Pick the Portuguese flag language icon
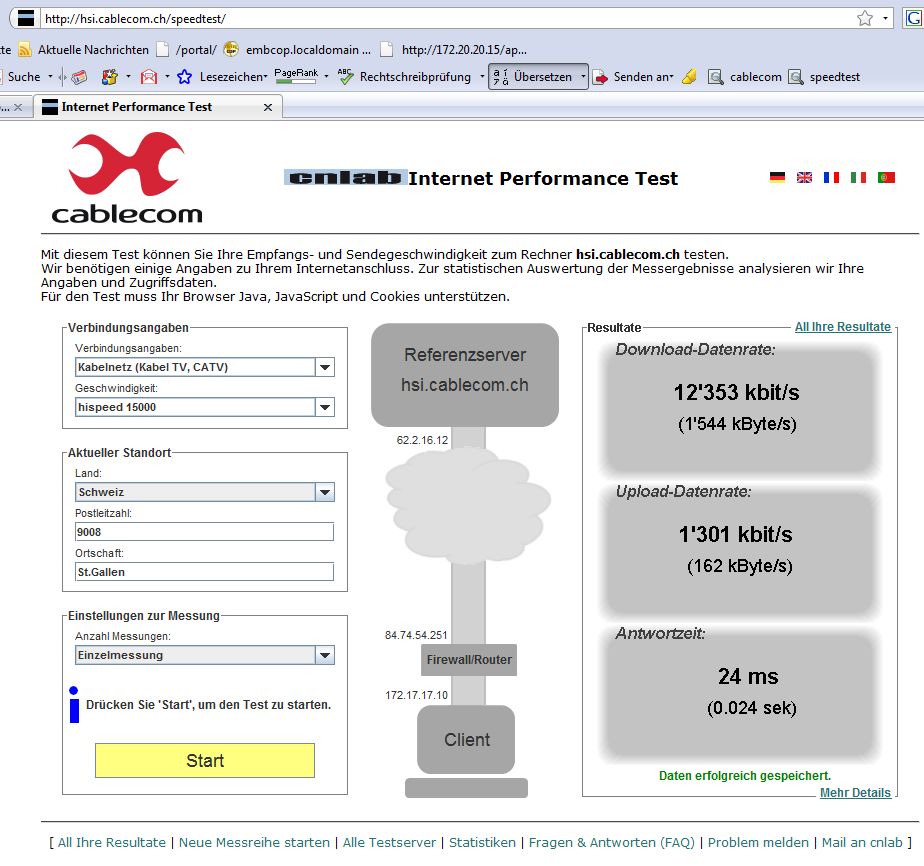Viewport: 924px width, 866px height. click(886, 177)
